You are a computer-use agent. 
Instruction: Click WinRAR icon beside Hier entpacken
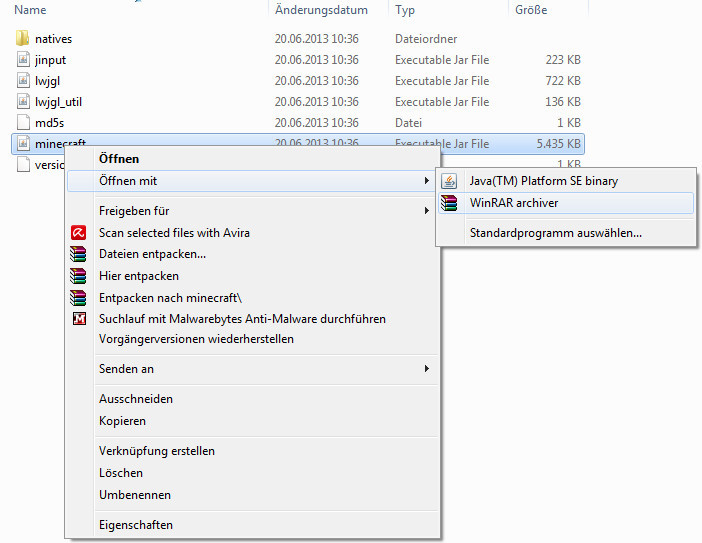(x=78, y=276)
